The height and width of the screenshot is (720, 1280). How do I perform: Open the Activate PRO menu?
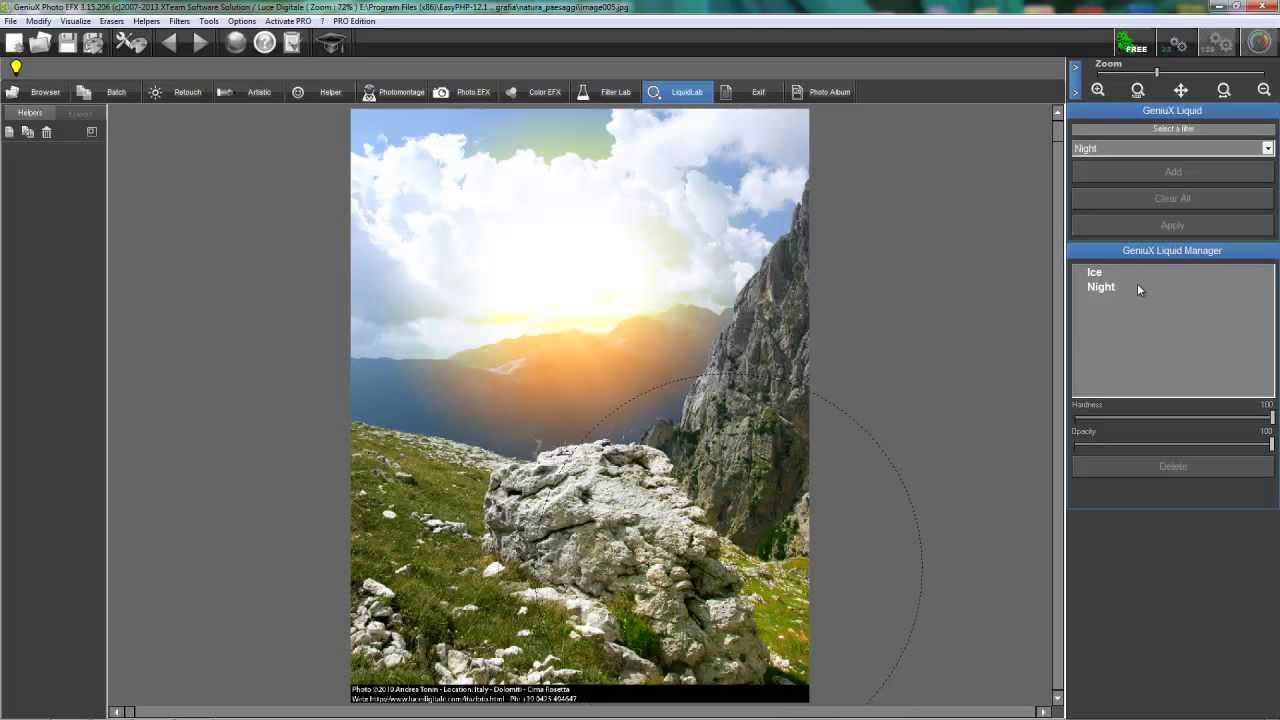click(288, 21)
